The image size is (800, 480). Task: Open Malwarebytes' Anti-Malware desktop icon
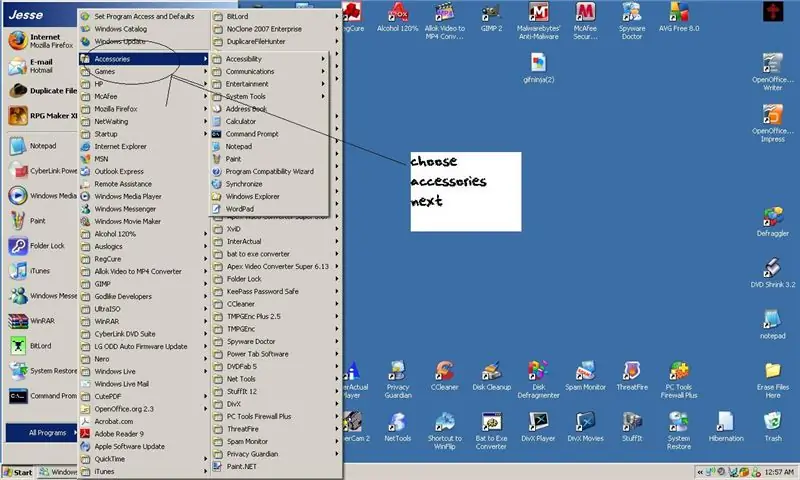538,21
